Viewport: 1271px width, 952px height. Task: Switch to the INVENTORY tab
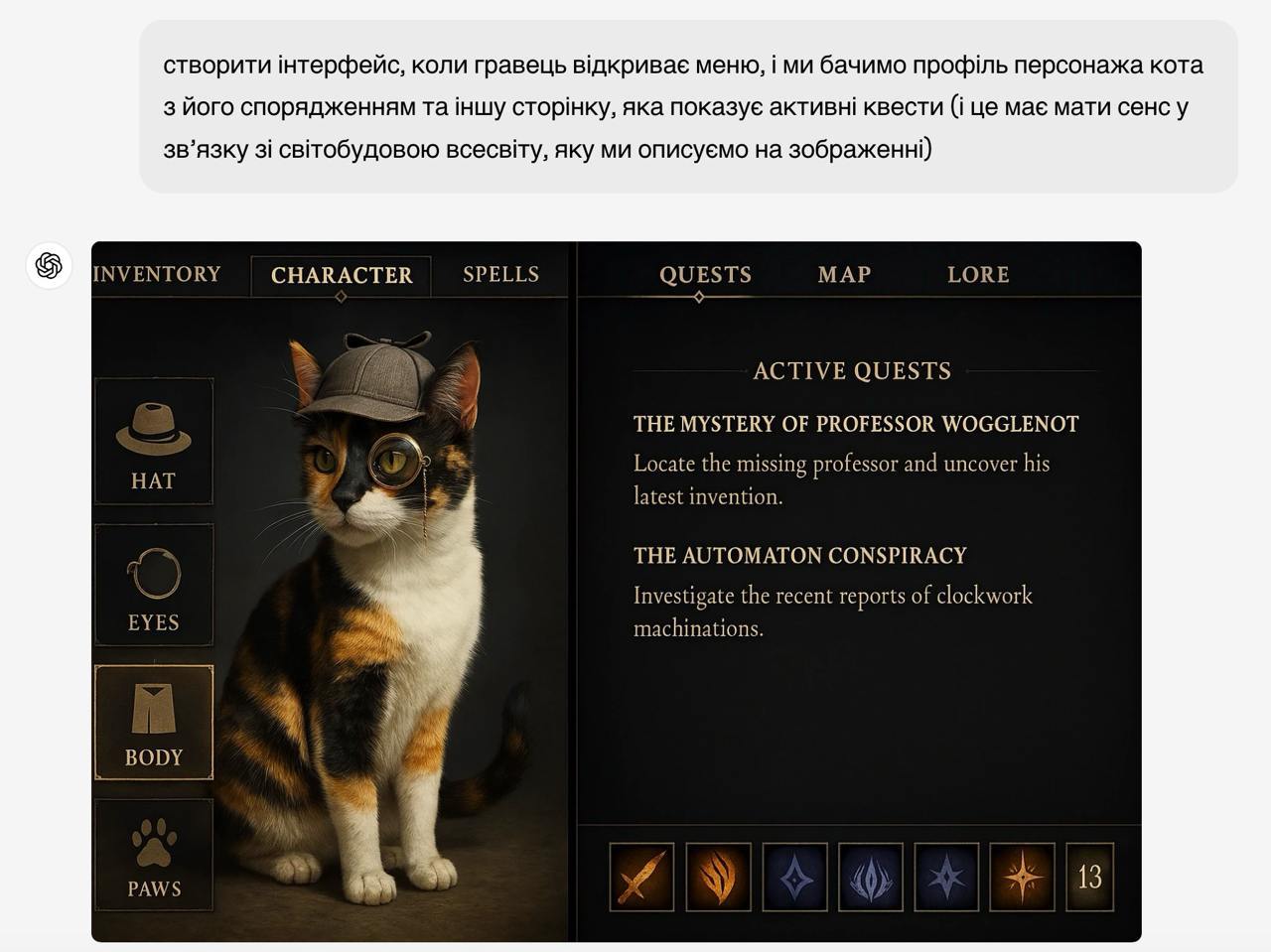[157, 274]
